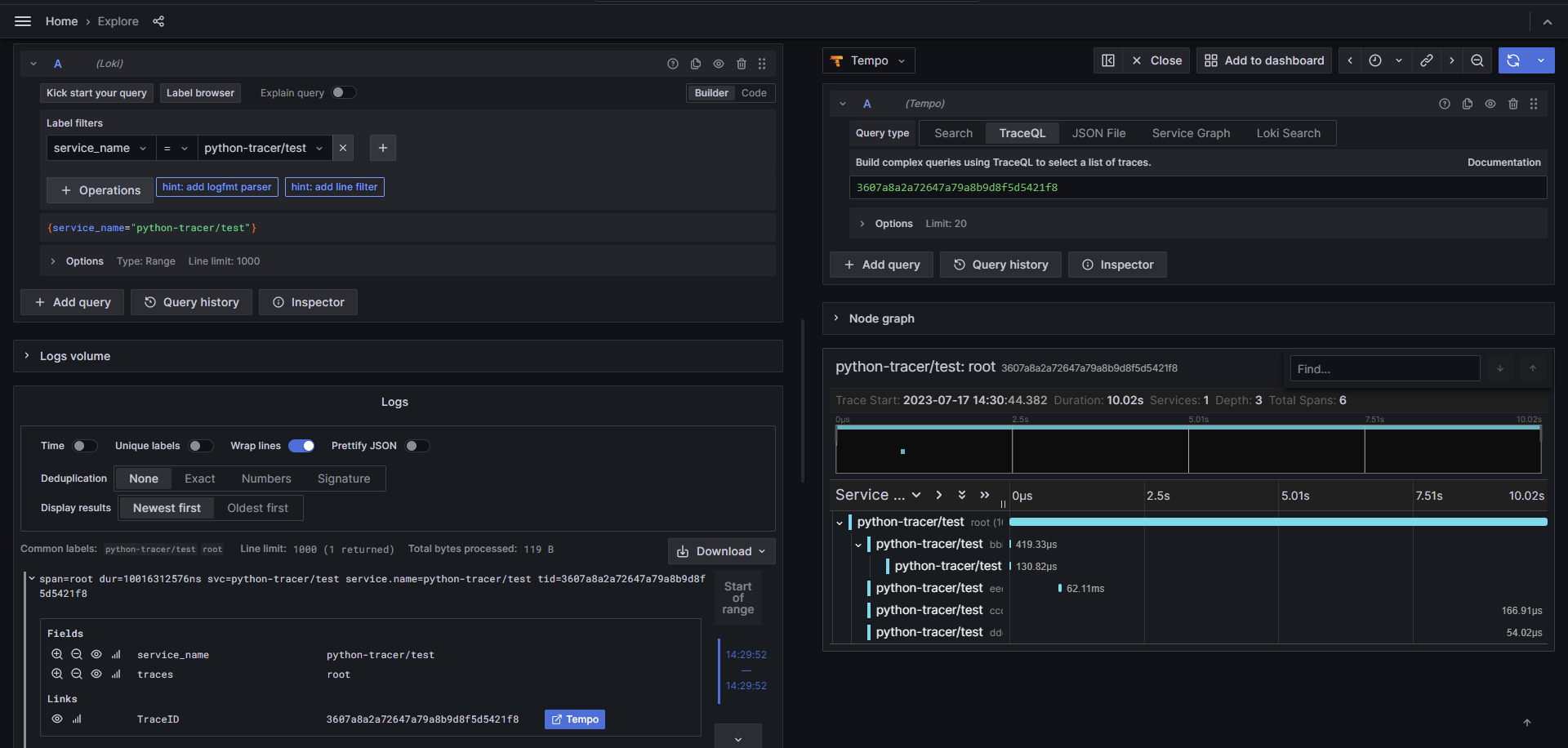Click the help icon in Tempo query row
This screenshot has width=1568, height=748.
click(x=1445, y=104)
